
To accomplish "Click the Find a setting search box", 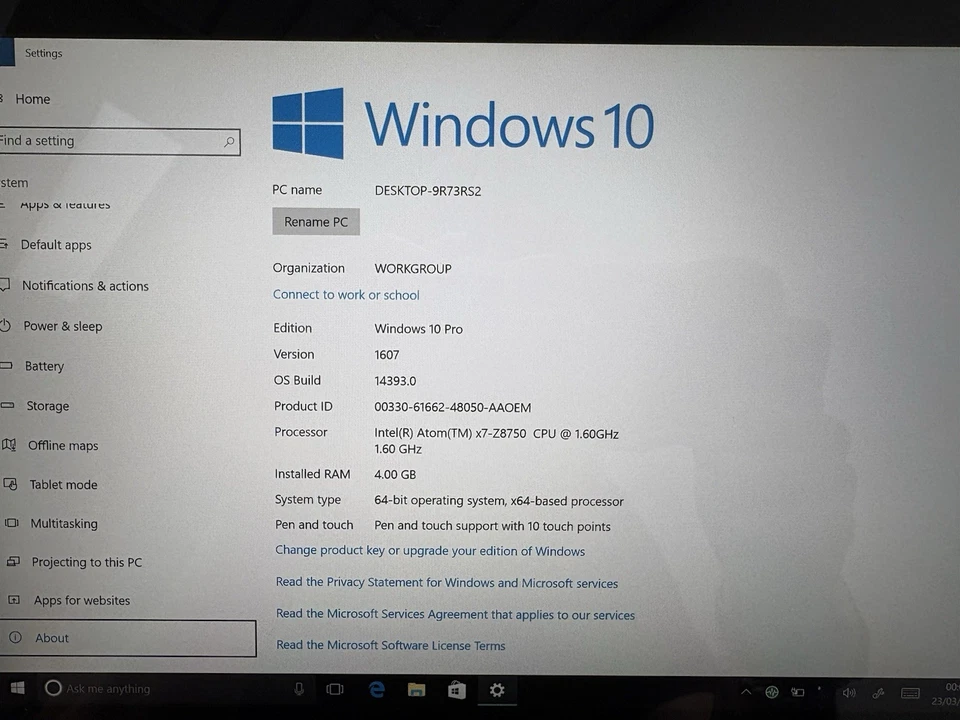I will click(x=110, y=141).
